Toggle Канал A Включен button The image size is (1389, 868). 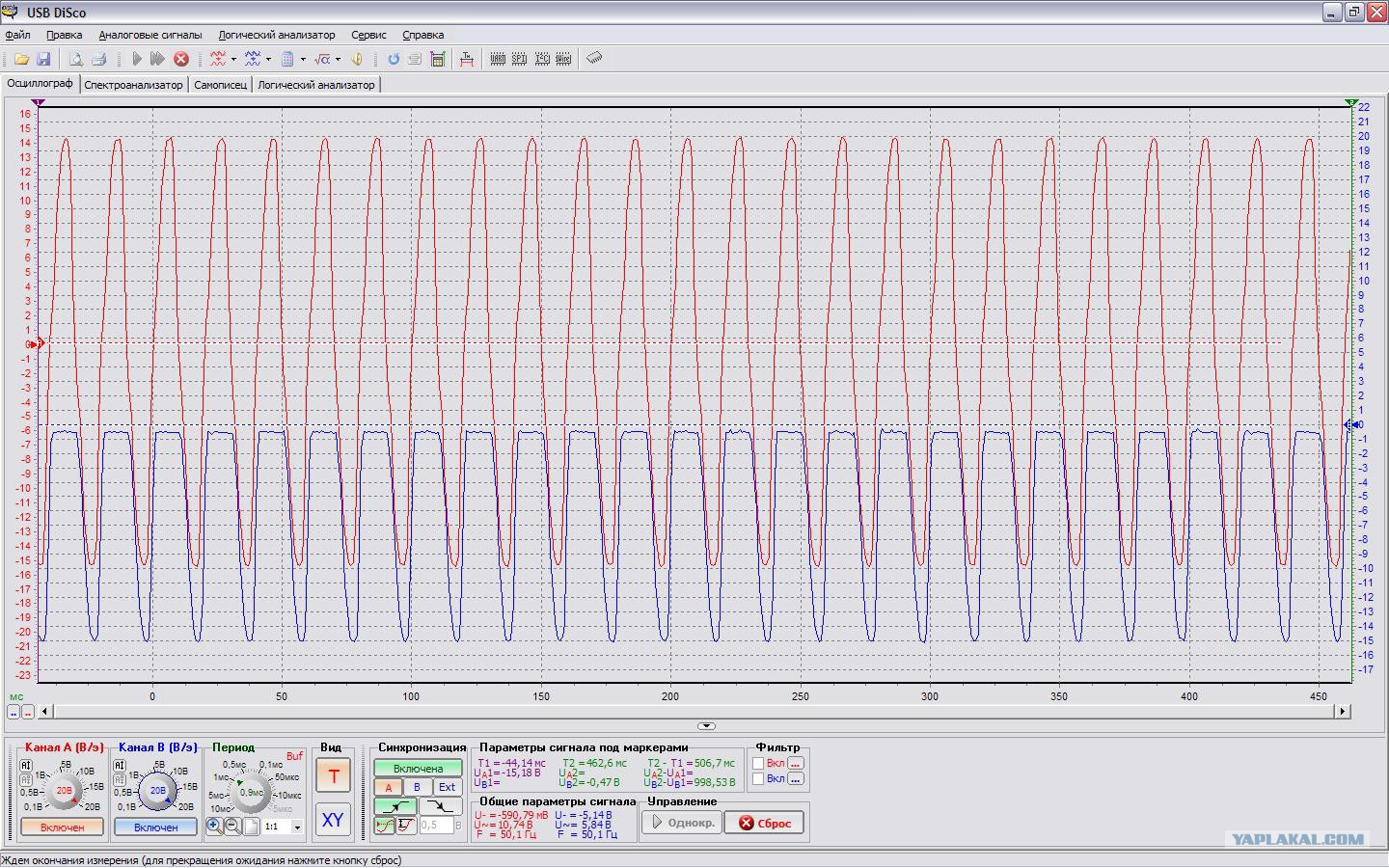point(62,827)
